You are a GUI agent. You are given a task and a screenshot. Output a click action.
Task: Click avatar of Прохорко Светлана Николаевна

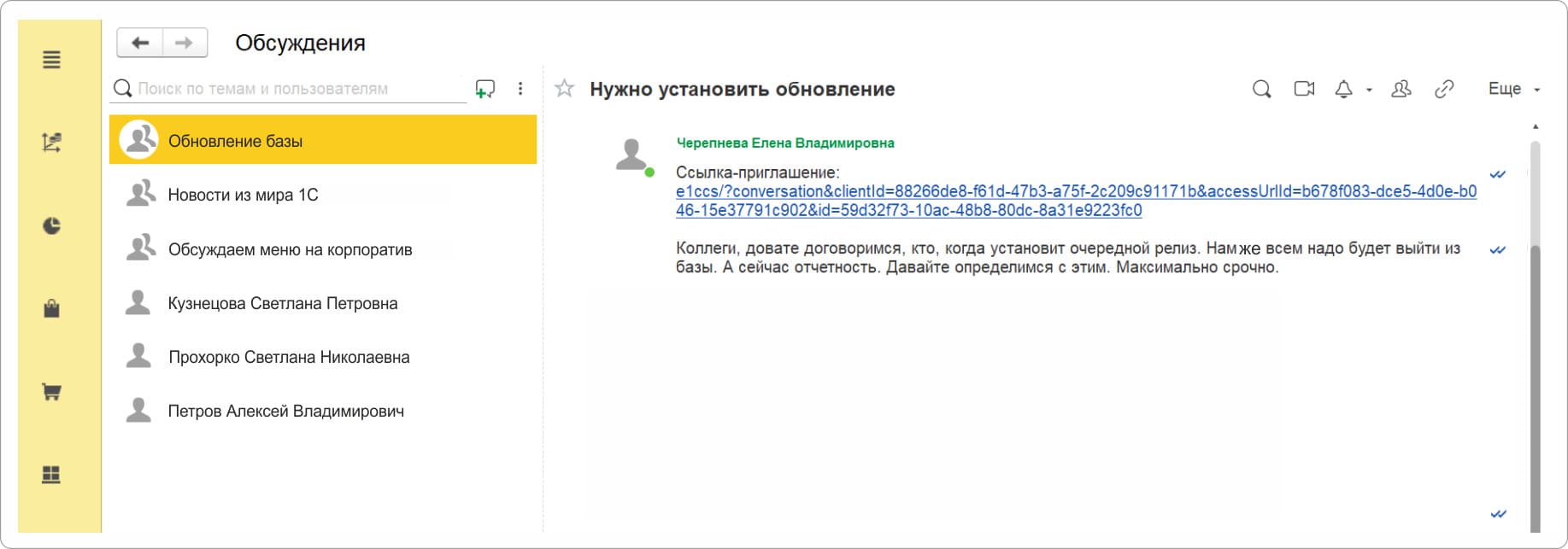[x=138, y=355]
